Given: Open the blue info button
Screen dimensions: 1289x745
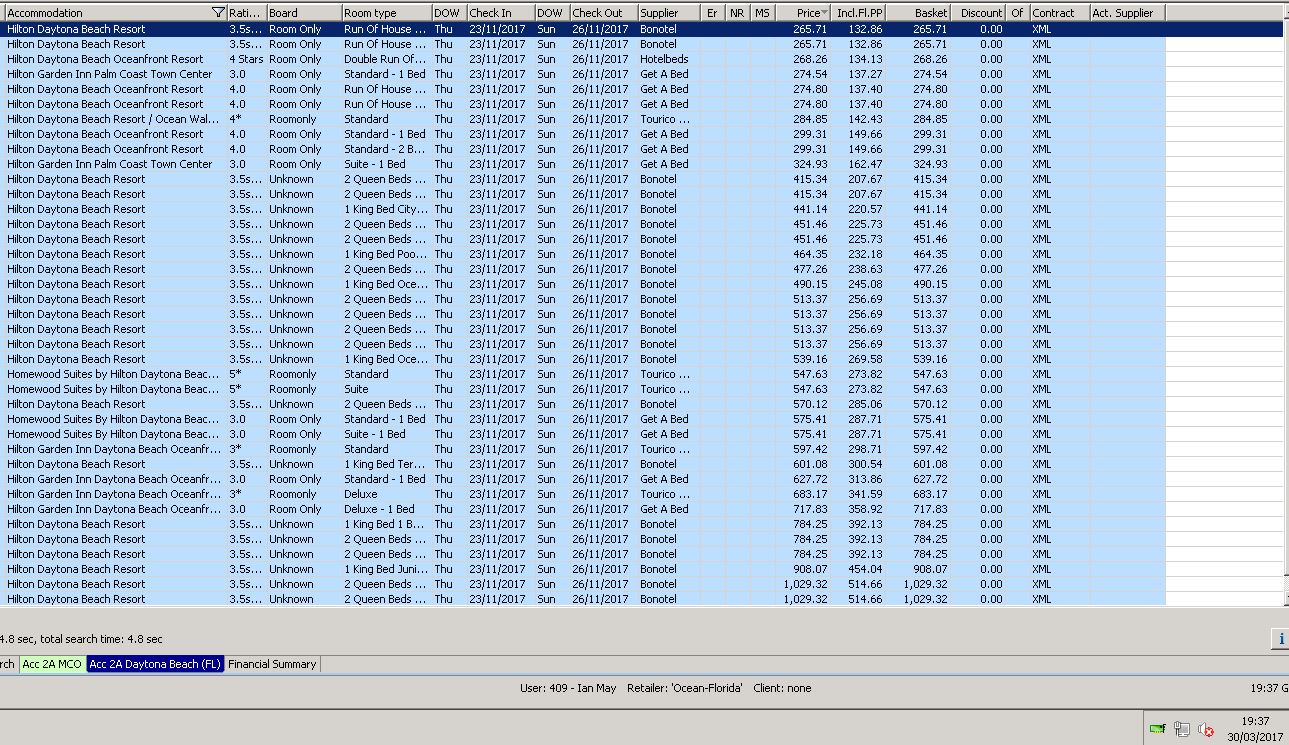Looking at the screenshot, I should tap(1280, 639).
